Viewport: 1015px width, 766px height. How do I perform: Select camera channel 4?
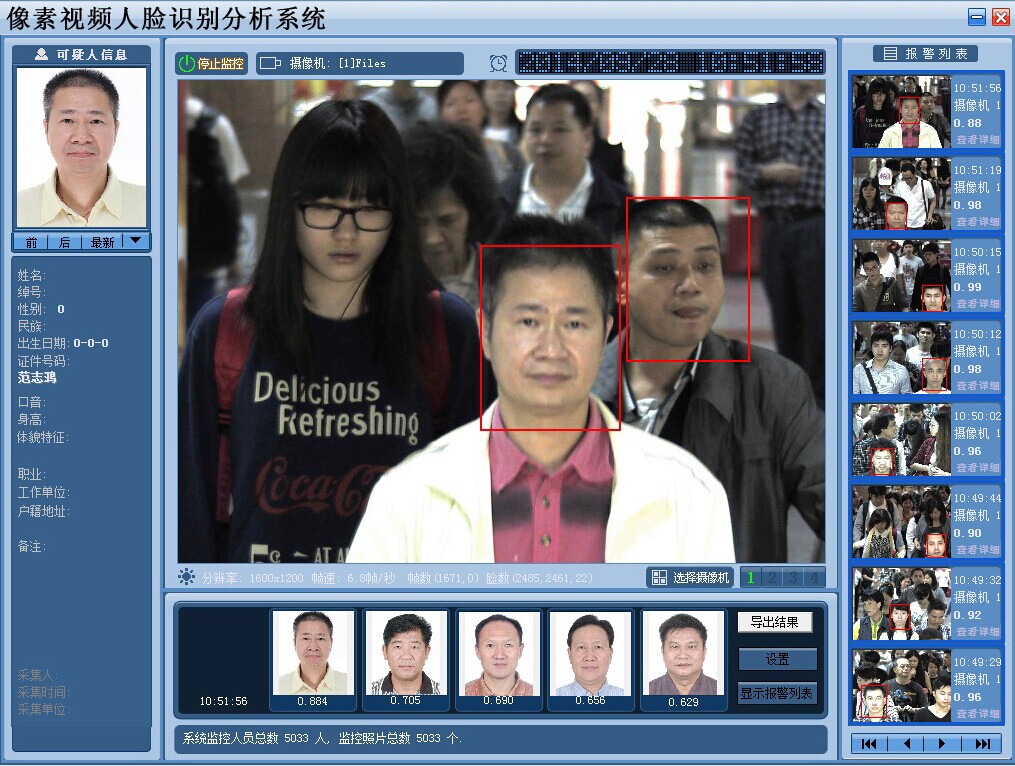click(x=814, y=577)
